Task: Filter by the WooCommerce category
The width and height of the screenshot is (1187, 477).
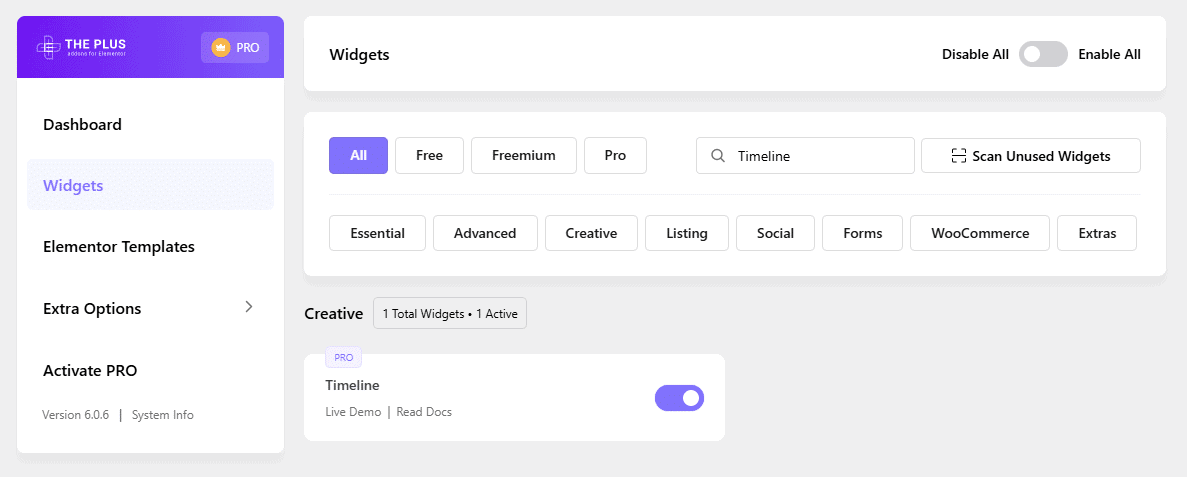Action: point(979,233)
